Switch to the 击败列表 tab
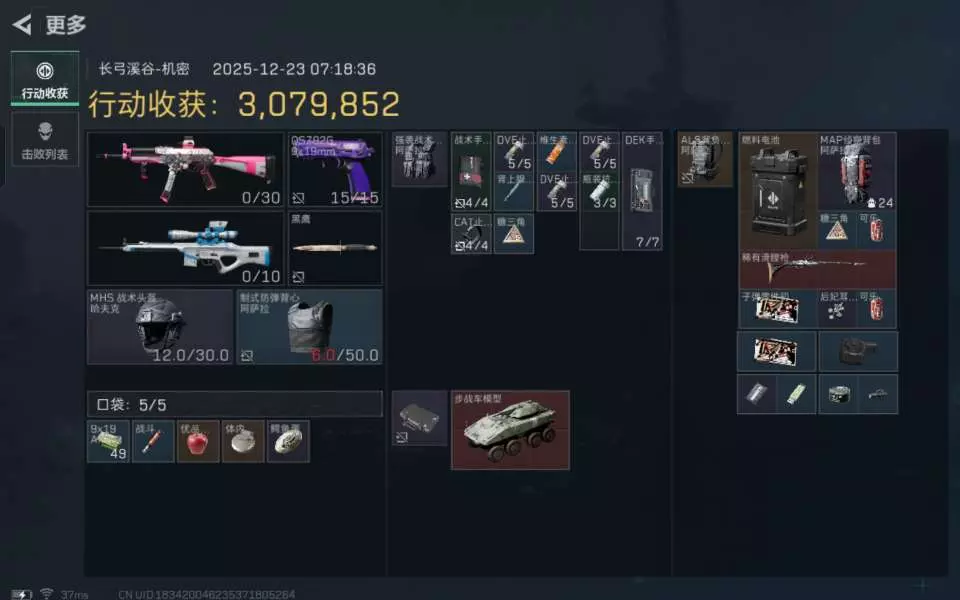 click(45, 139)
